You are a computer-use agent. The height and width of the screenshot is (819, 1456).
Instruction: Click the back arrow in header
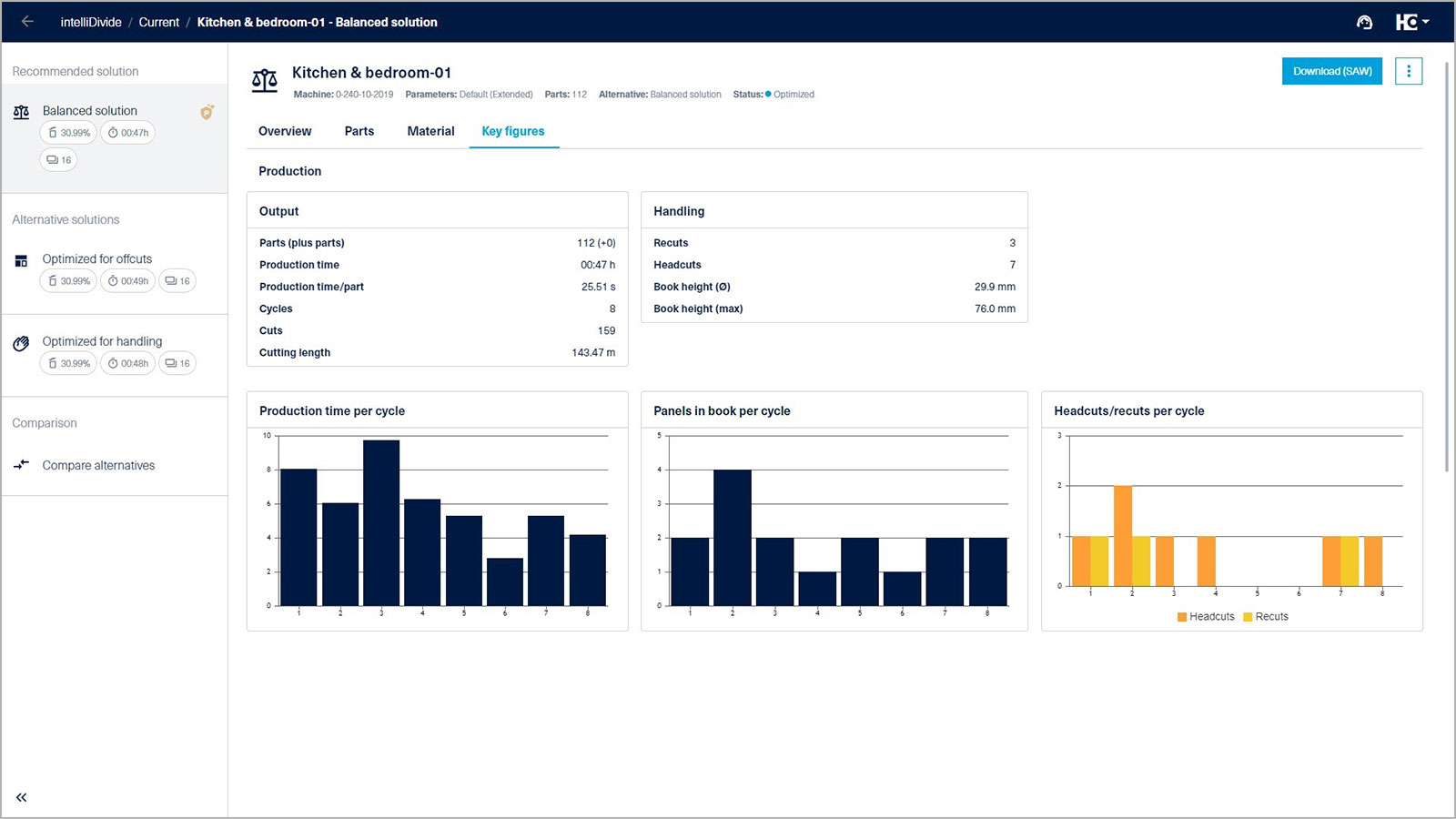[x=27, y=22]
